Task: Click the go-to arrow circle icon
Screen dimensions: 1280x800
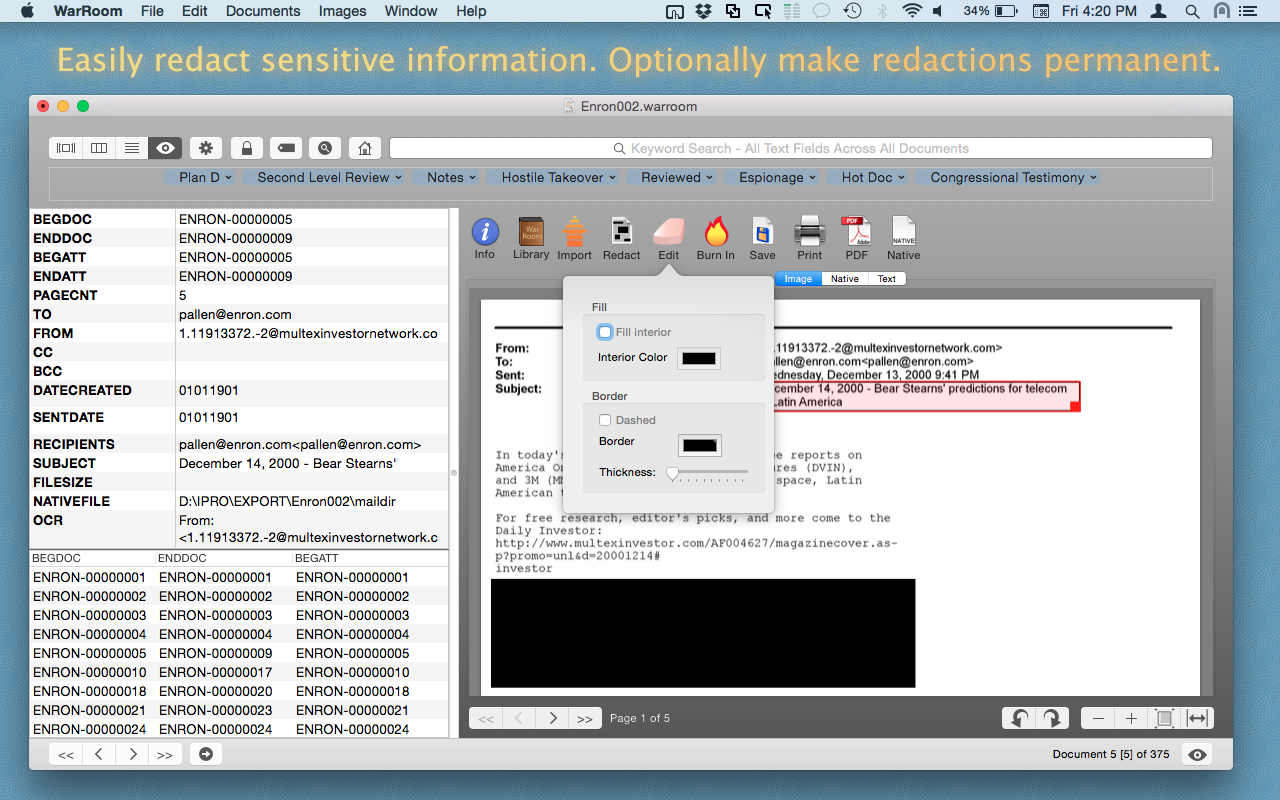Action: [205, 754]
